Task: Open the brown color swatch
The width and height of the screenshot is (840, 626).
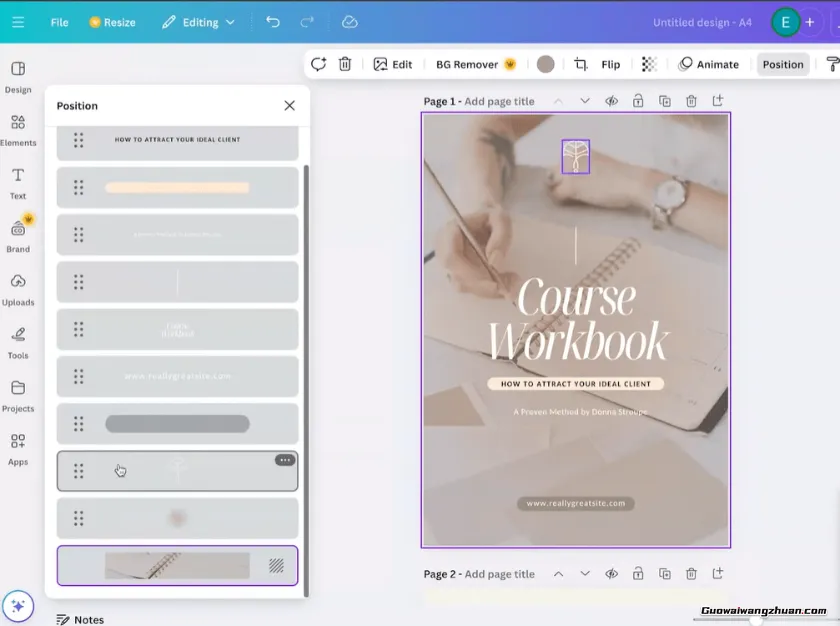Action: (545, 64)
